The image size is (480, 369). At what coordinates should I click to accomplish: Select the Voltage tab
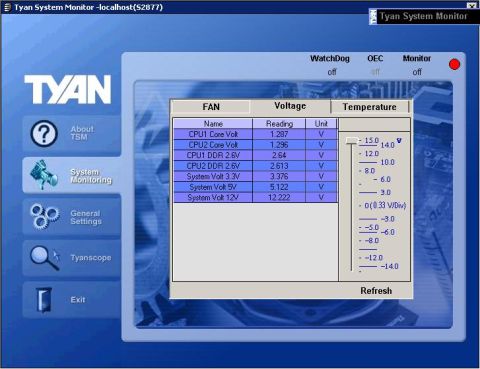coord(290,106)
